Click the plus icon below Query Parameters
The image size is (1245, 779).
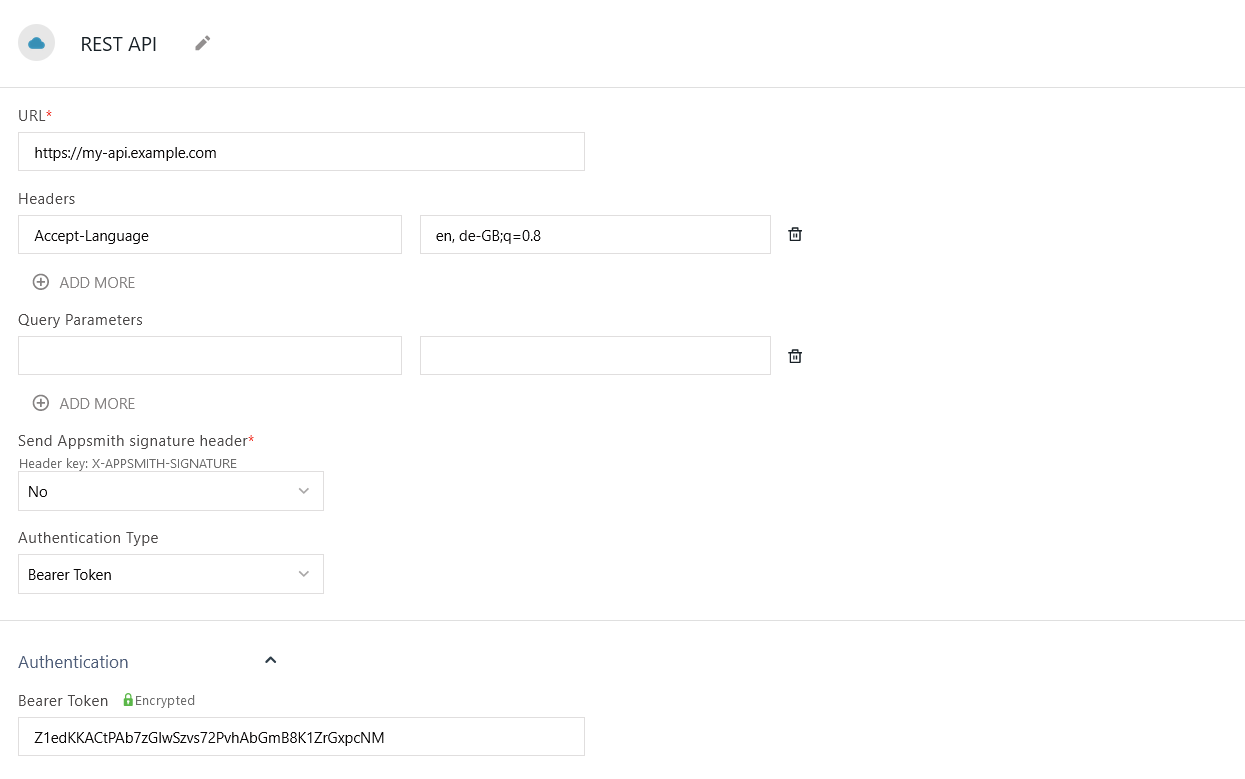pyautogui.click(x=41, y=403)
